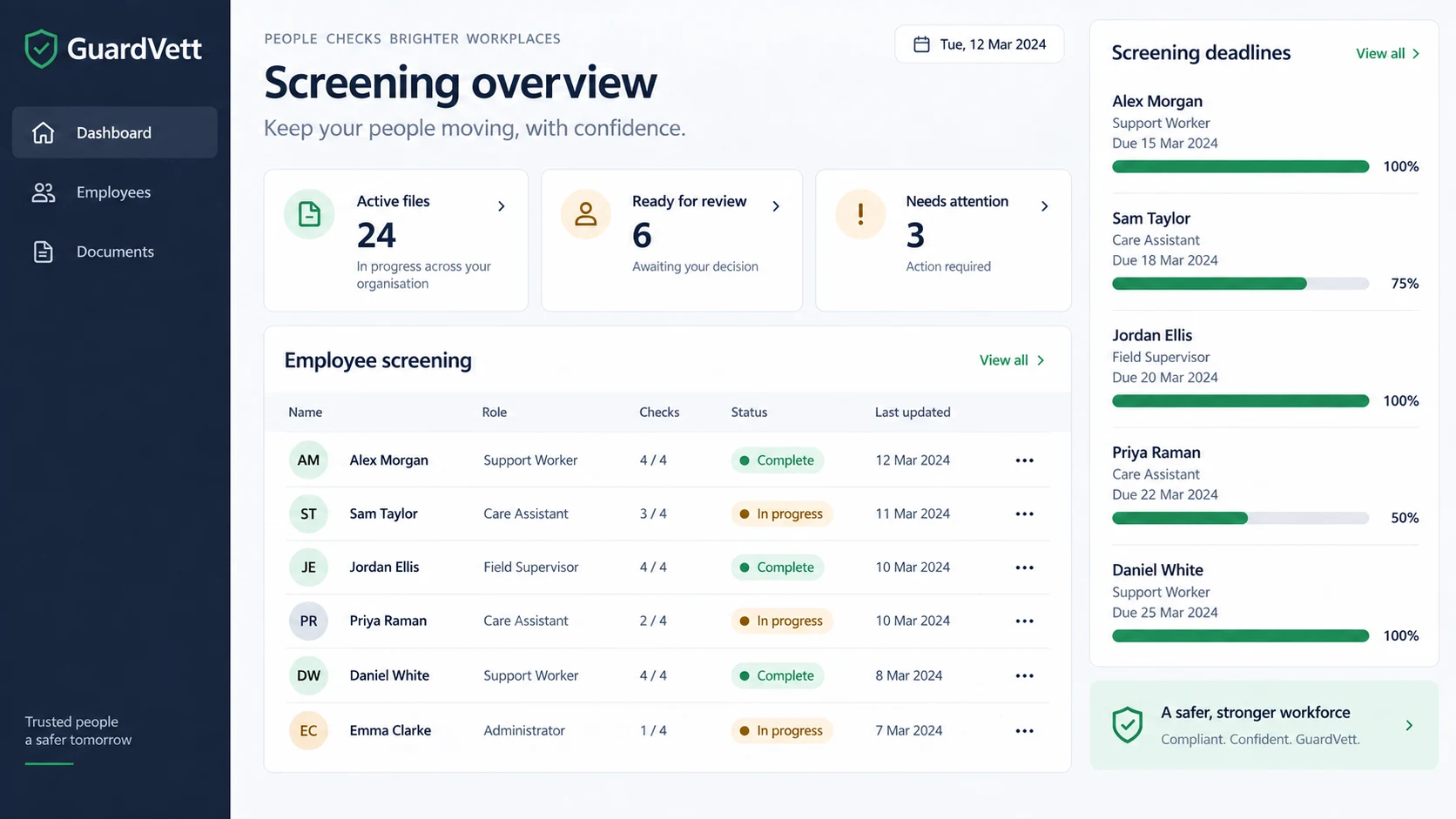1456x819 pixels.
Task: Click the In progress badge for Emma Clarke
Action: pos(781,730)
